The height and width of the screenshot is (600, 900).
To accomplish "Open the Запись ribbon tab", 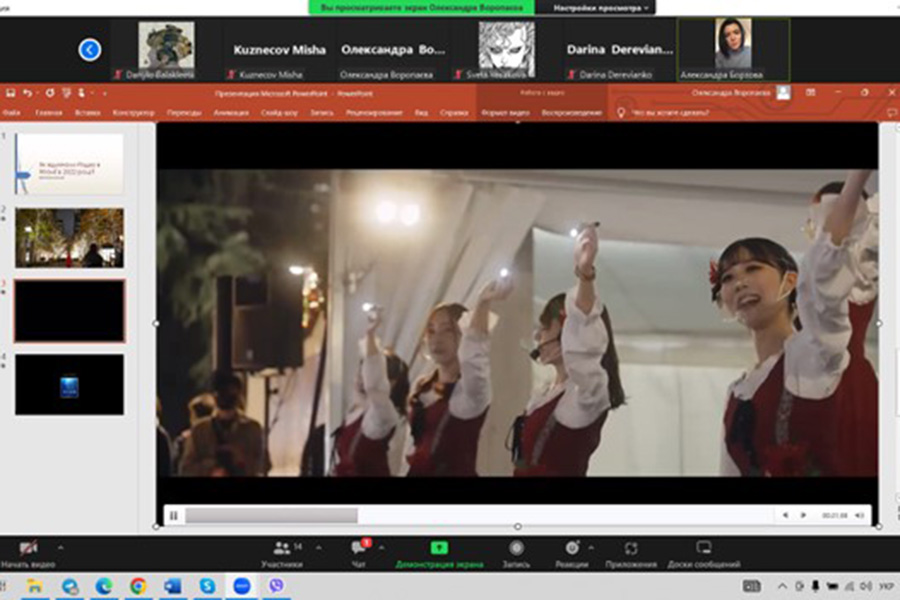I will [x=321, y=113].
